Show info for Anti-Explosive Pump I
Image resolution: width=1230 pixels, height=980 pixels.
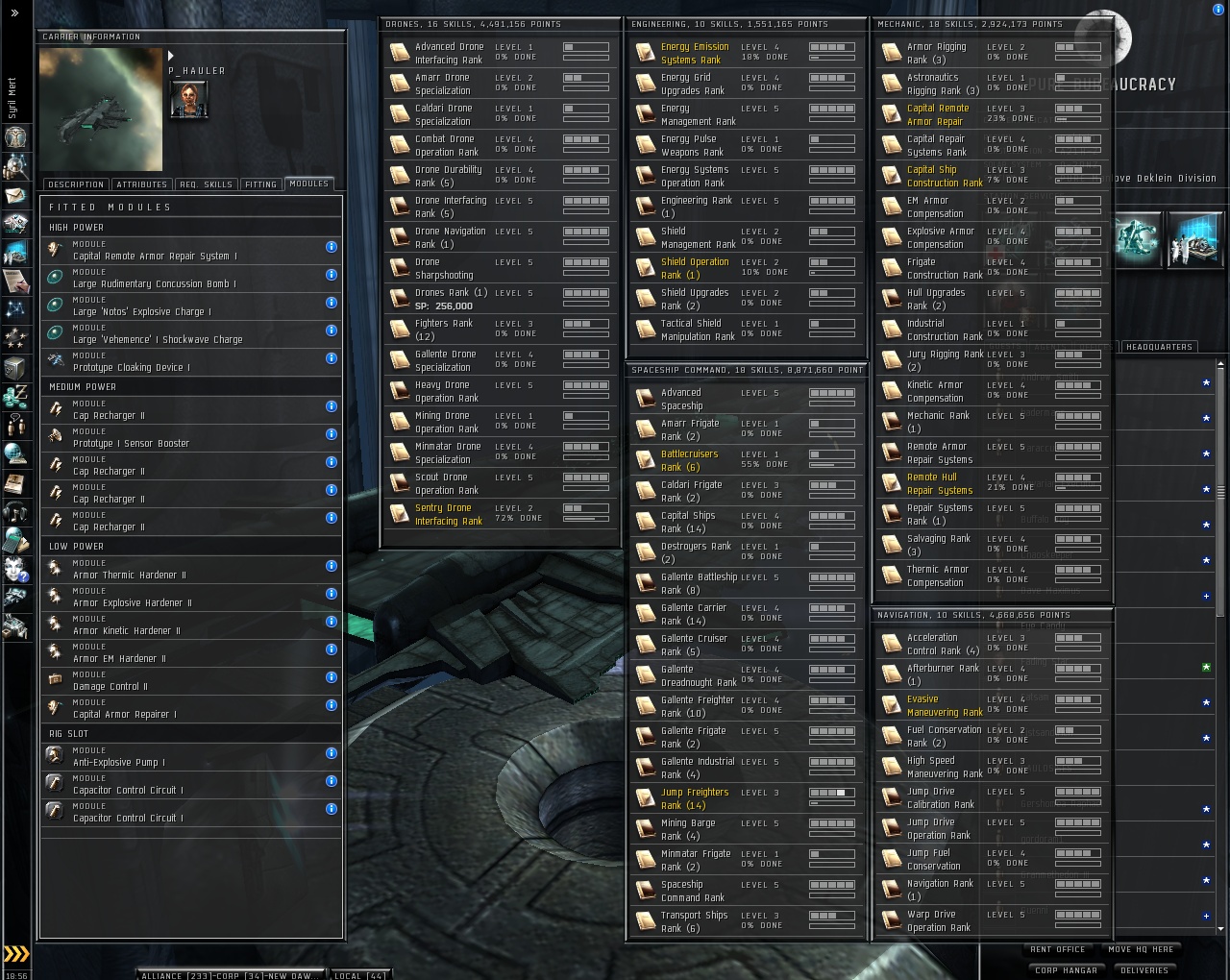point(332,753)
